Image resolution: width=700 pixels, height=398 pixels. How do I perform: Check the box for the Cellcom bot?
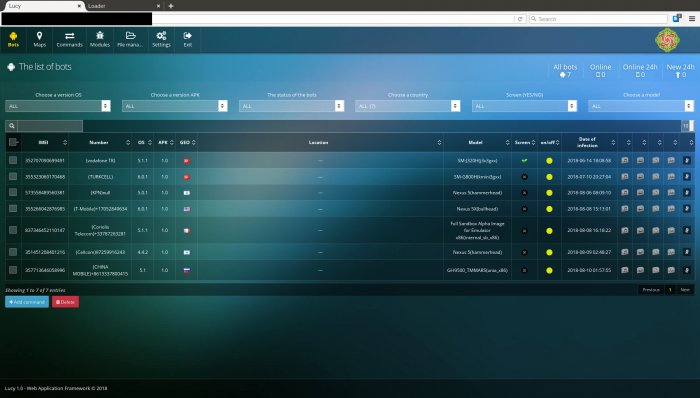tap(13, 252)
